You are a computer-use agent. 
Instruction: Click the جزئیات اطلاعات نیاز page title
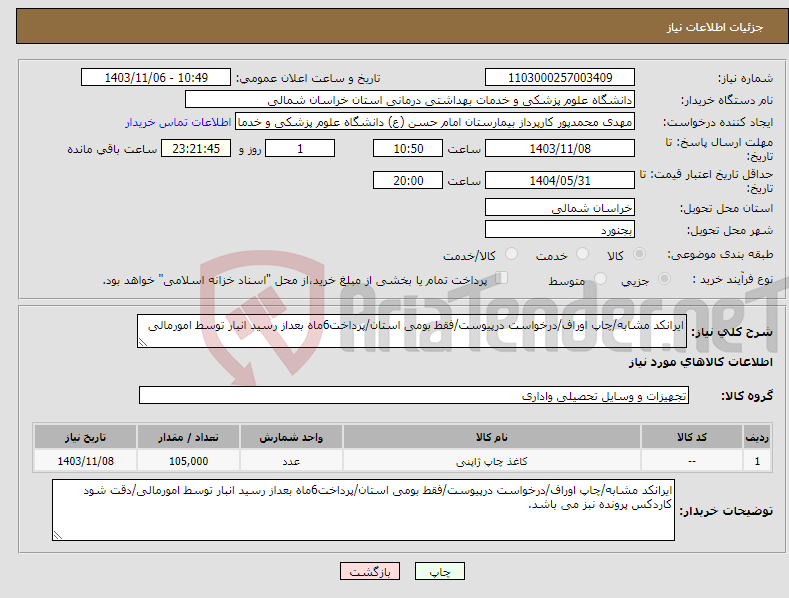(x=715, y=27)
